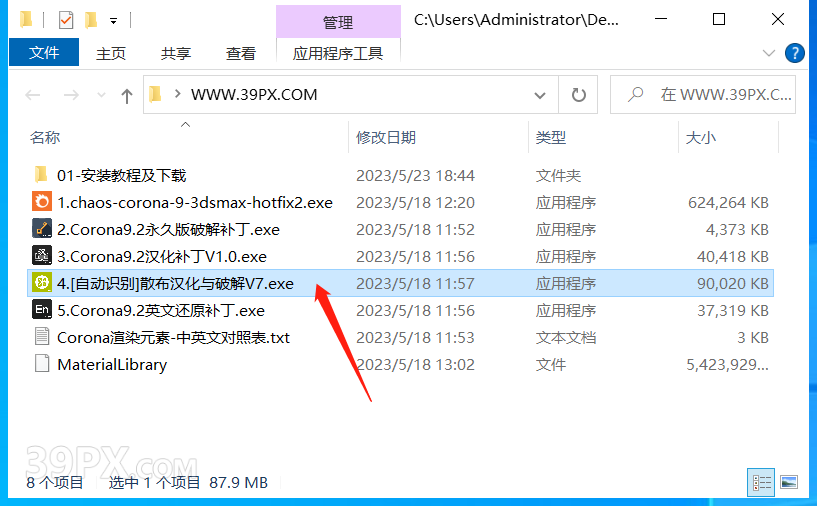This screenshot has height=506, width=817.
Task: Sort by the 类型 column header
Action: tap(551, 138)
